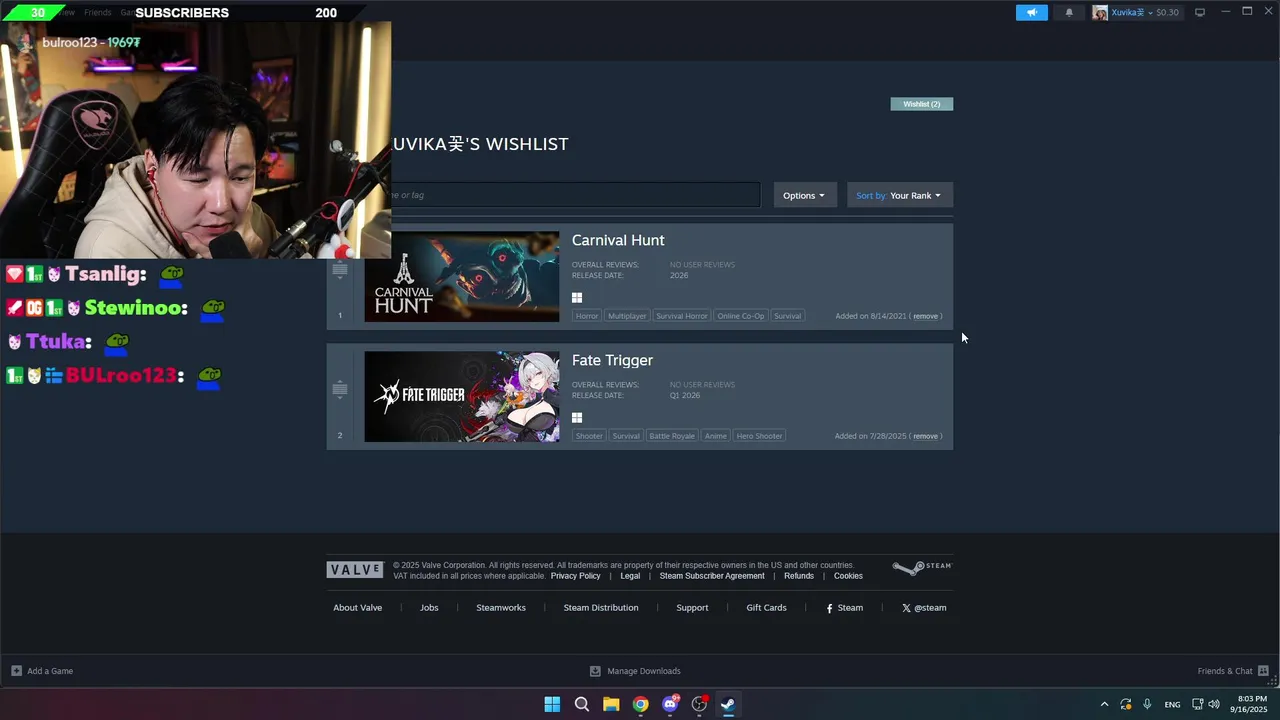Grab the Carnival Hunt reorder handle

[340, 270]
